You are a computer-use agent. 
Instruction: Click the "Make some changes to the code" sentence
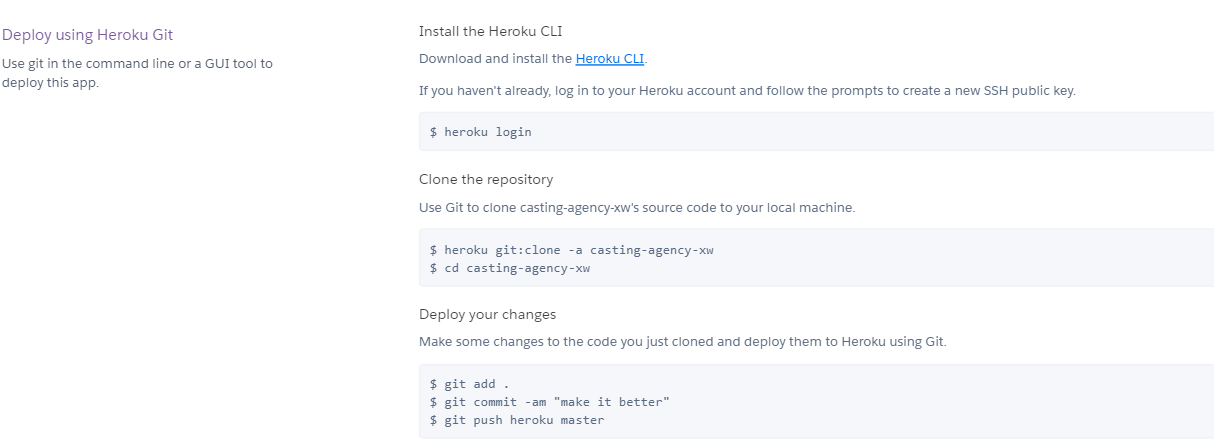[682, 342]
